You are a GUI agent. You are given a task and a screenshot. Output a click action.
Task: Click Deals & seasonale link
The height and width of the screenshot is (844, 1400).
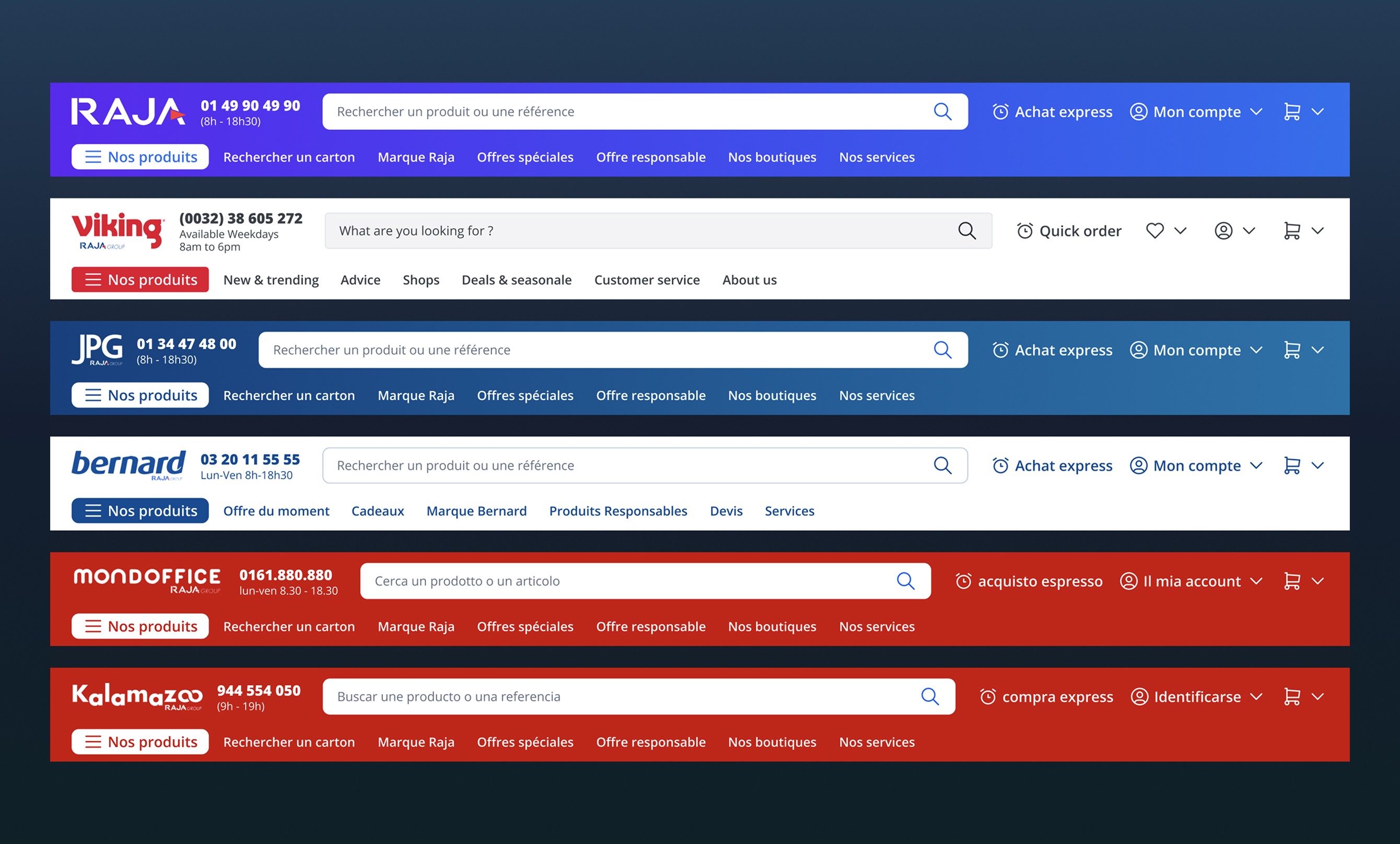pos(516,280)
